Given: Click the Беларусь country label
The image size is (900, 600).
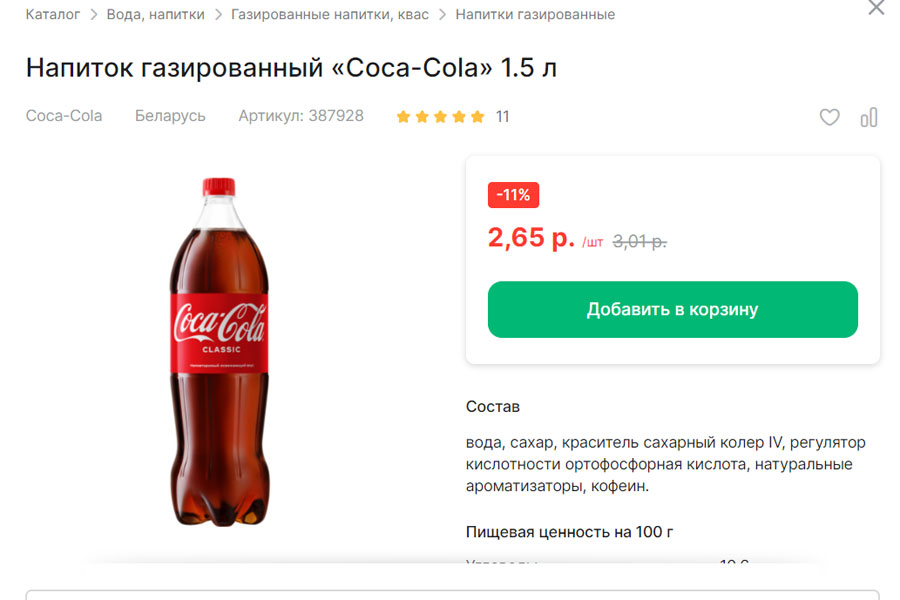Looking at the screenshot, I should (x=170, y=116).
